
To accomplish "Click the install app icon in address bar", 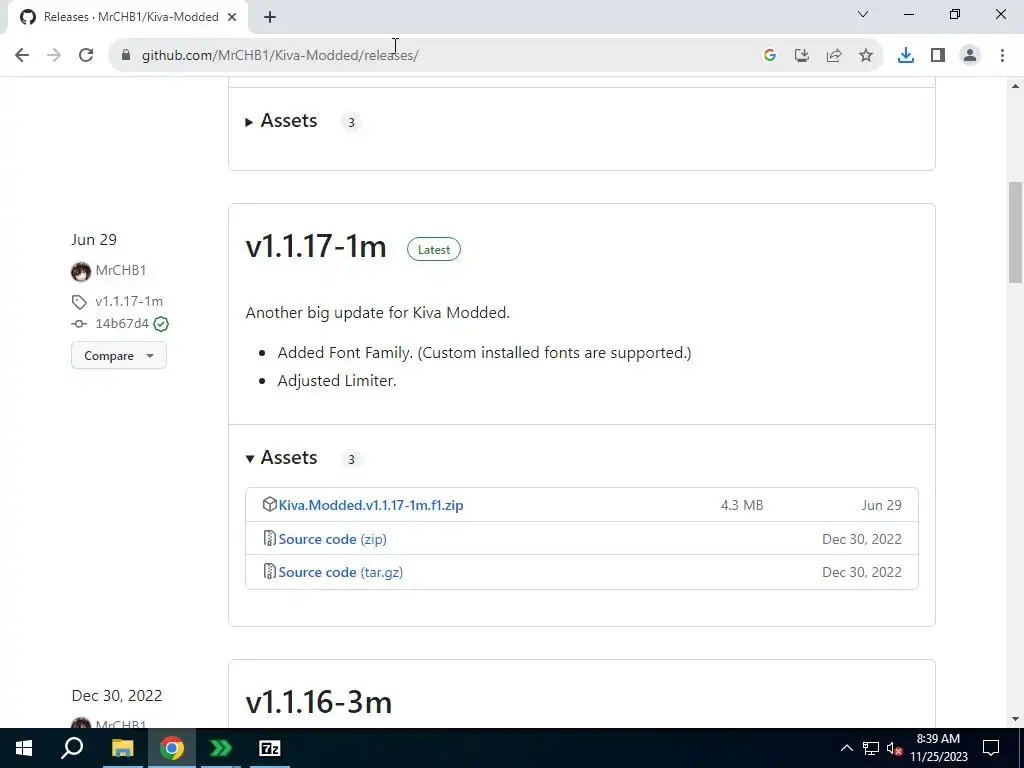I will tap(802, 56).
